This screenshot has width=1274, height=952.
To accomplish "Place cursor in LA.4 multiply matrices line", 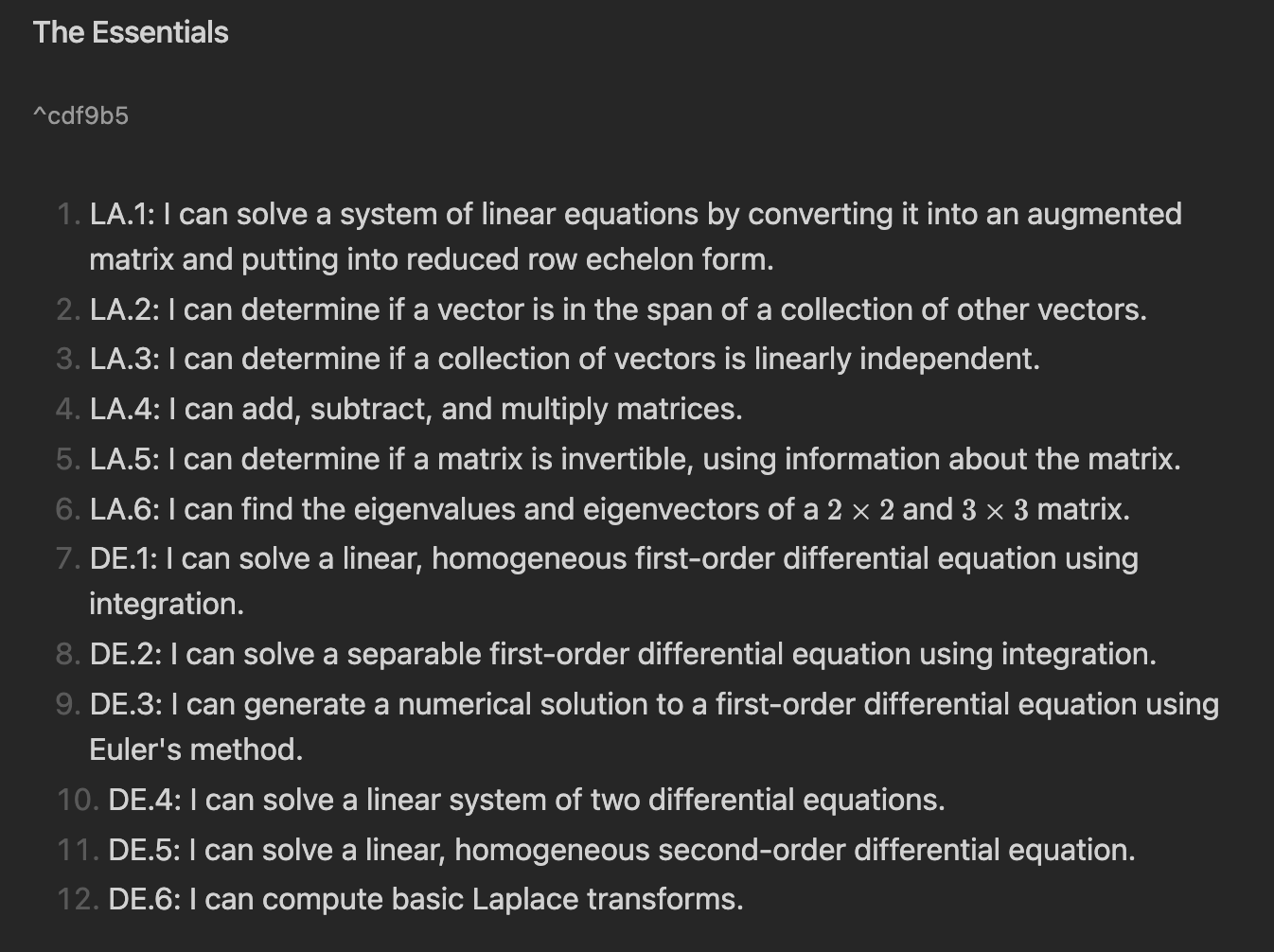I will 416,409.
